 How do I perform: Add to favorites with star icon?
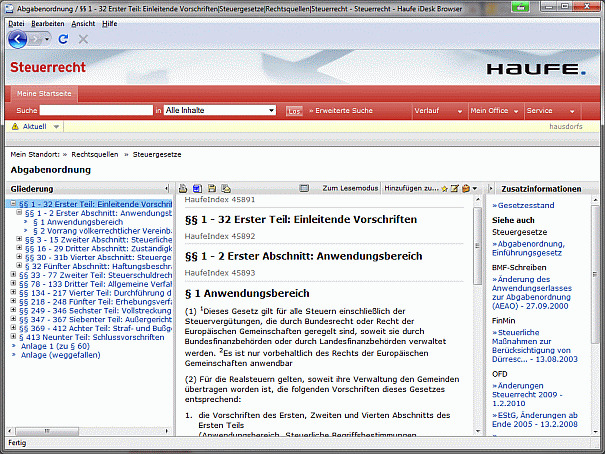pyautogui.click(x=444, y=189)
